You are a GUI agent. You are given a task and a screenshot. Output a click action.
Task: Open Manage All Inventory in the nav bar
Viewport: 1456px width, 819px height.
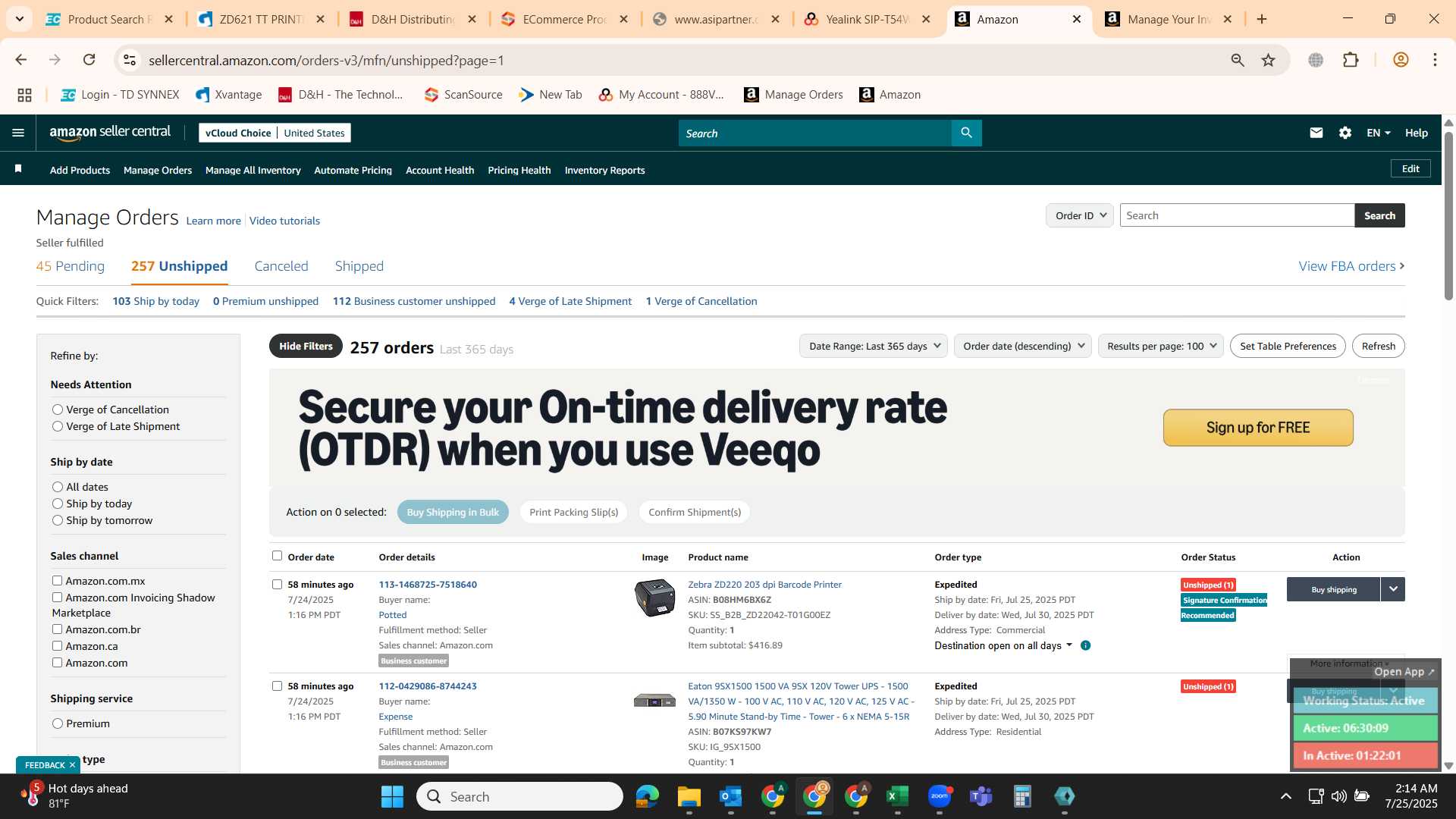click(253, 171)
